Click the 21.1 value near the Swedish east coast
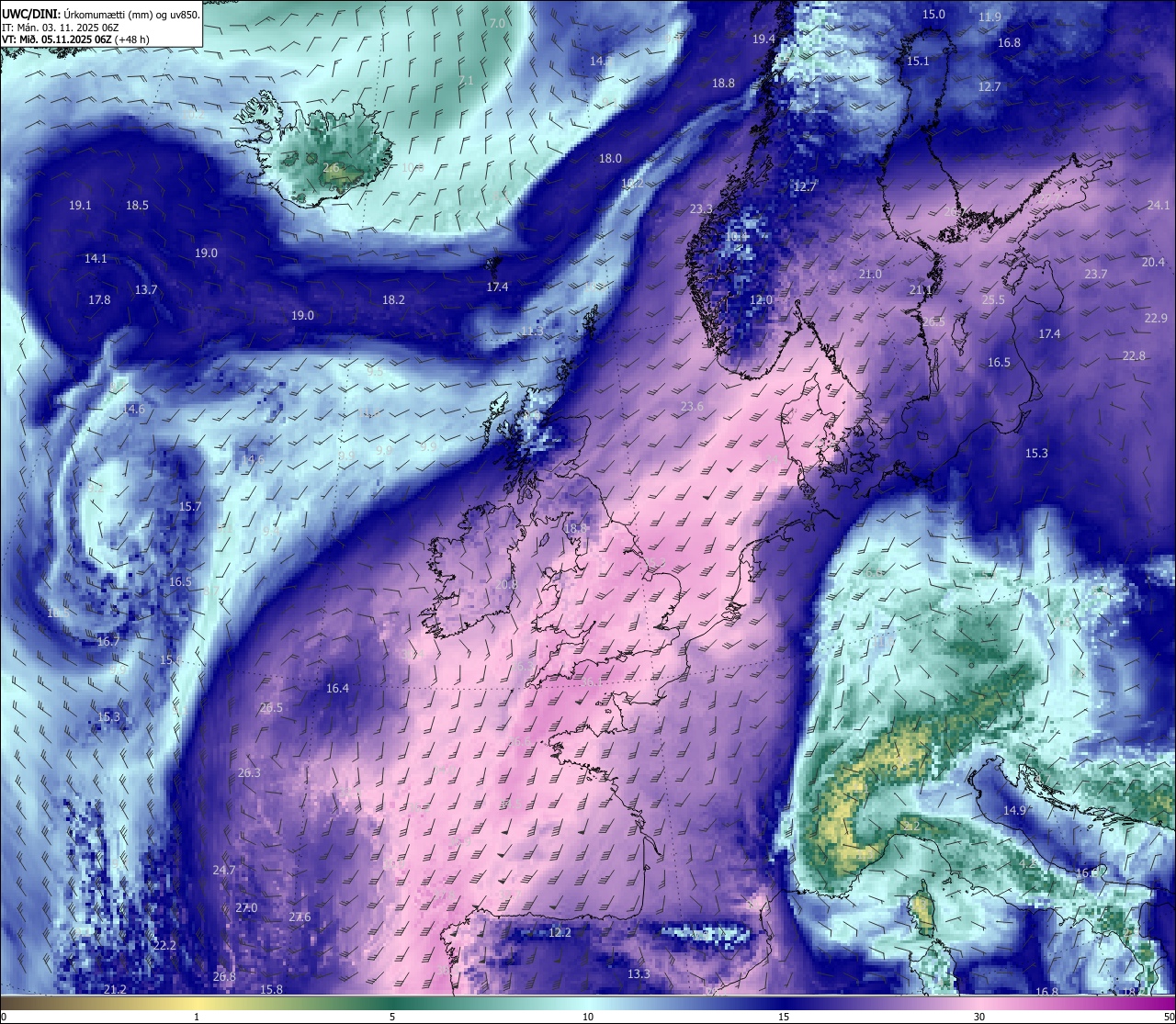 (x=921, y=290)
